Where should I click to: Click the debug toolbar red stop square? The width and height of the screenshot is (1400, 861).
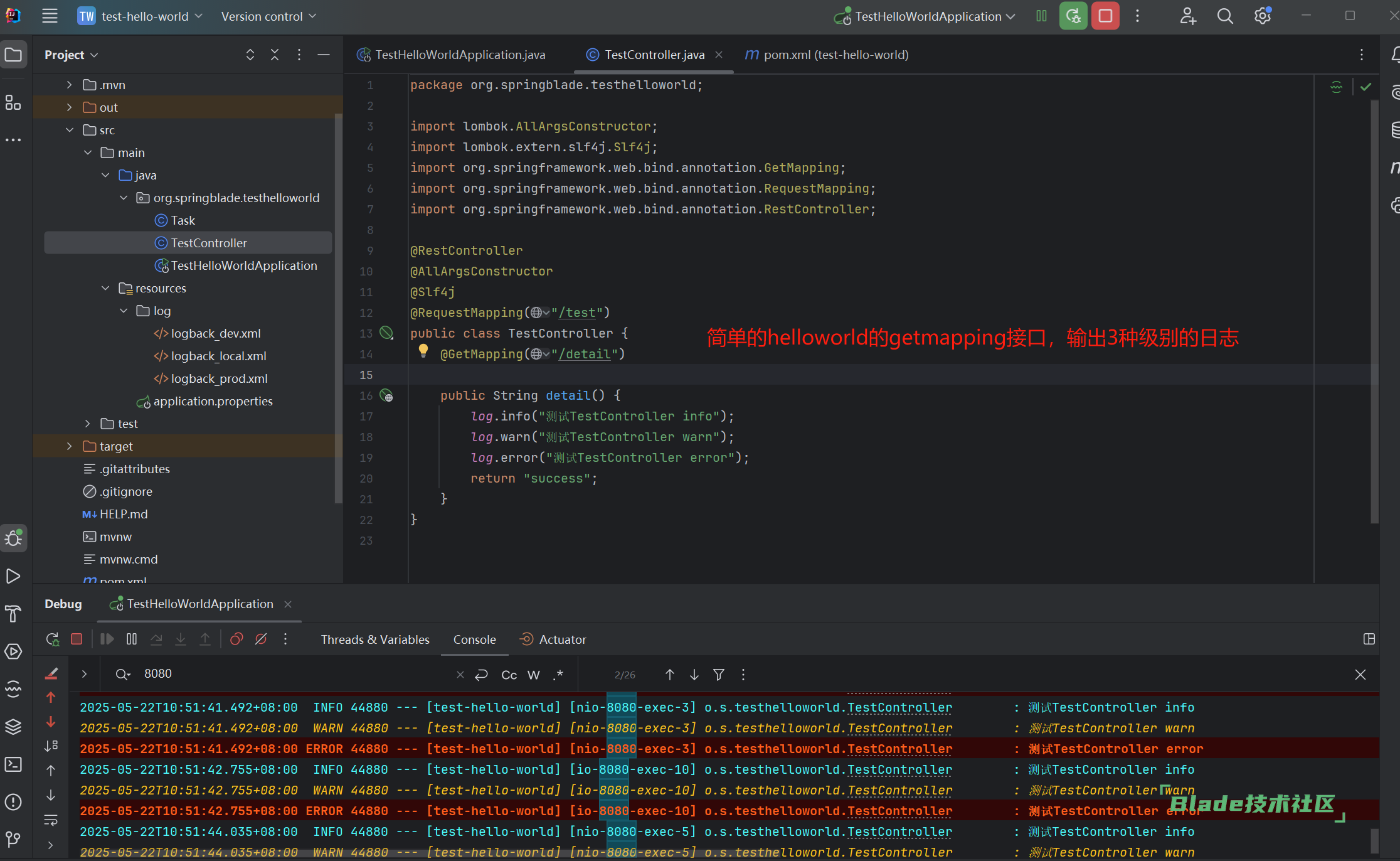click(77, 639)
